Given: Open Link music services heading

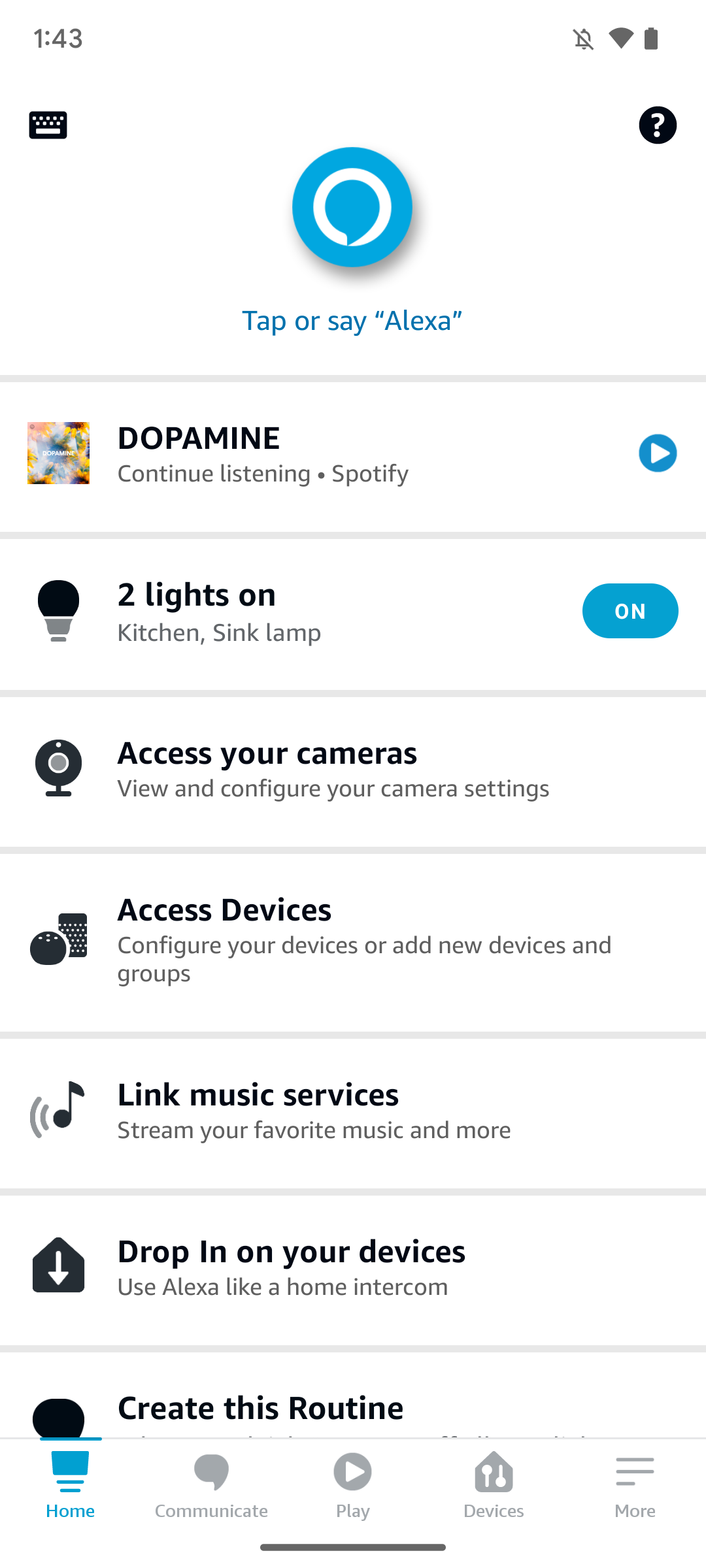Looking at the screenshot, I should pos(258,1095).
